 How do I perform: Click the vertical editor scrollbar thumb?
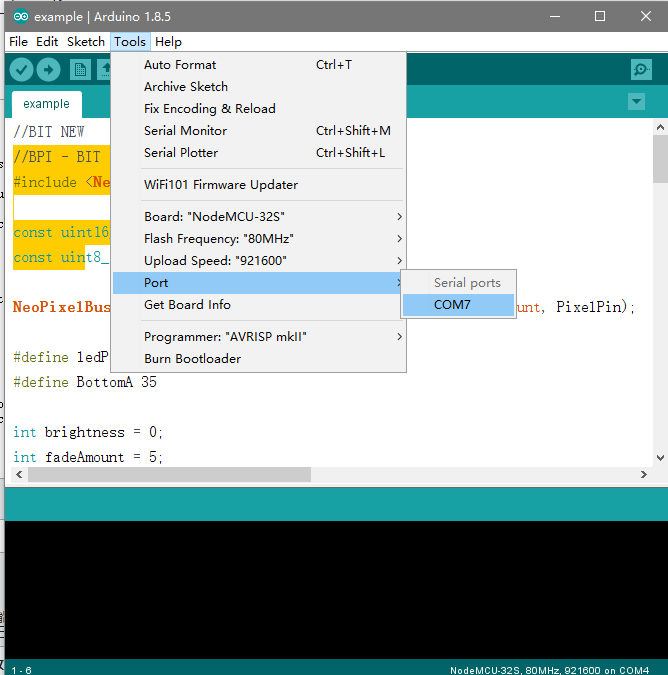click(660, 160)
